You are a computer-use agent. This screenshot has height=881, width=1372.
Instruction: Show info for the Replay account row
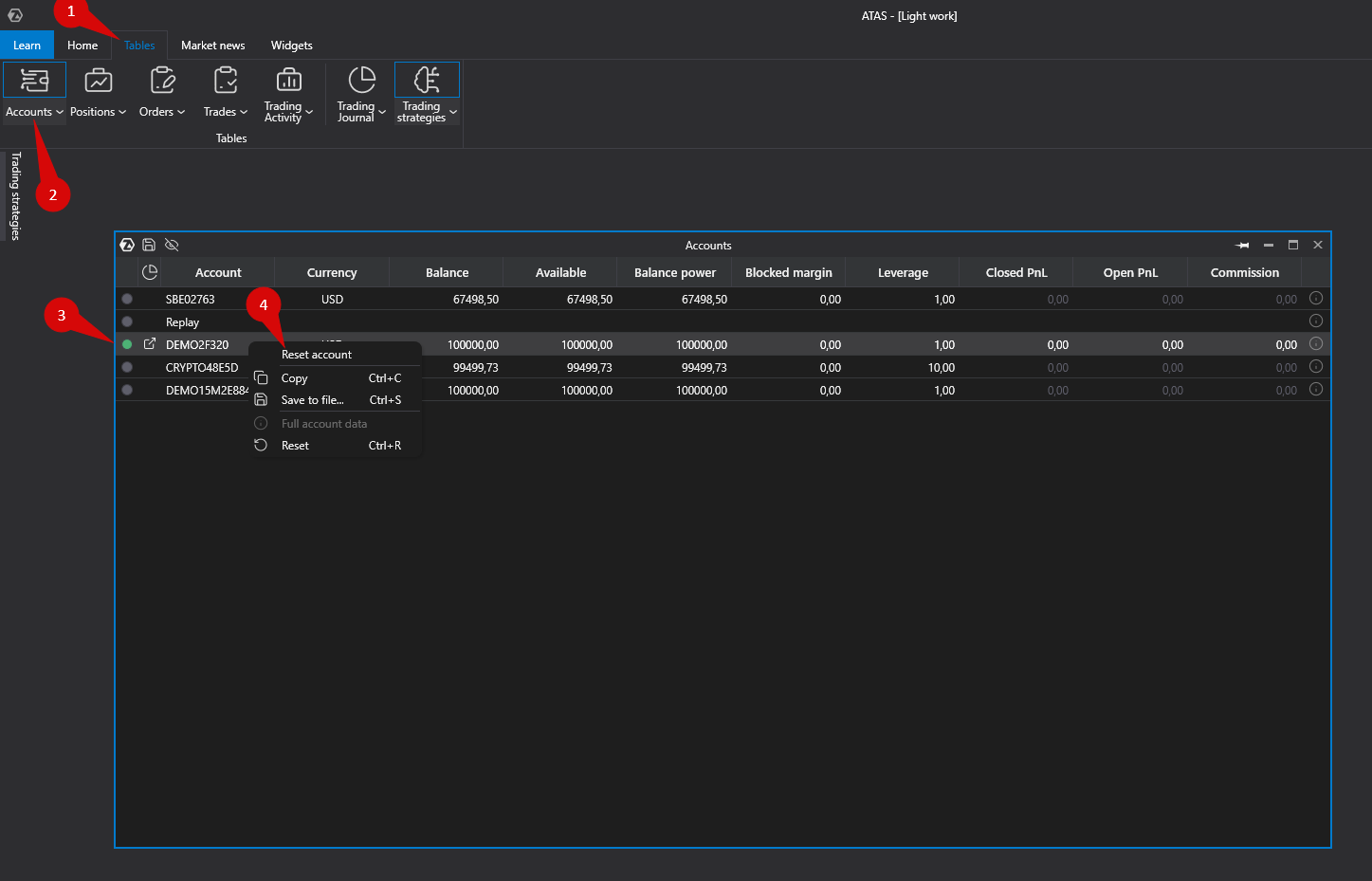(x=1316, y=321)
